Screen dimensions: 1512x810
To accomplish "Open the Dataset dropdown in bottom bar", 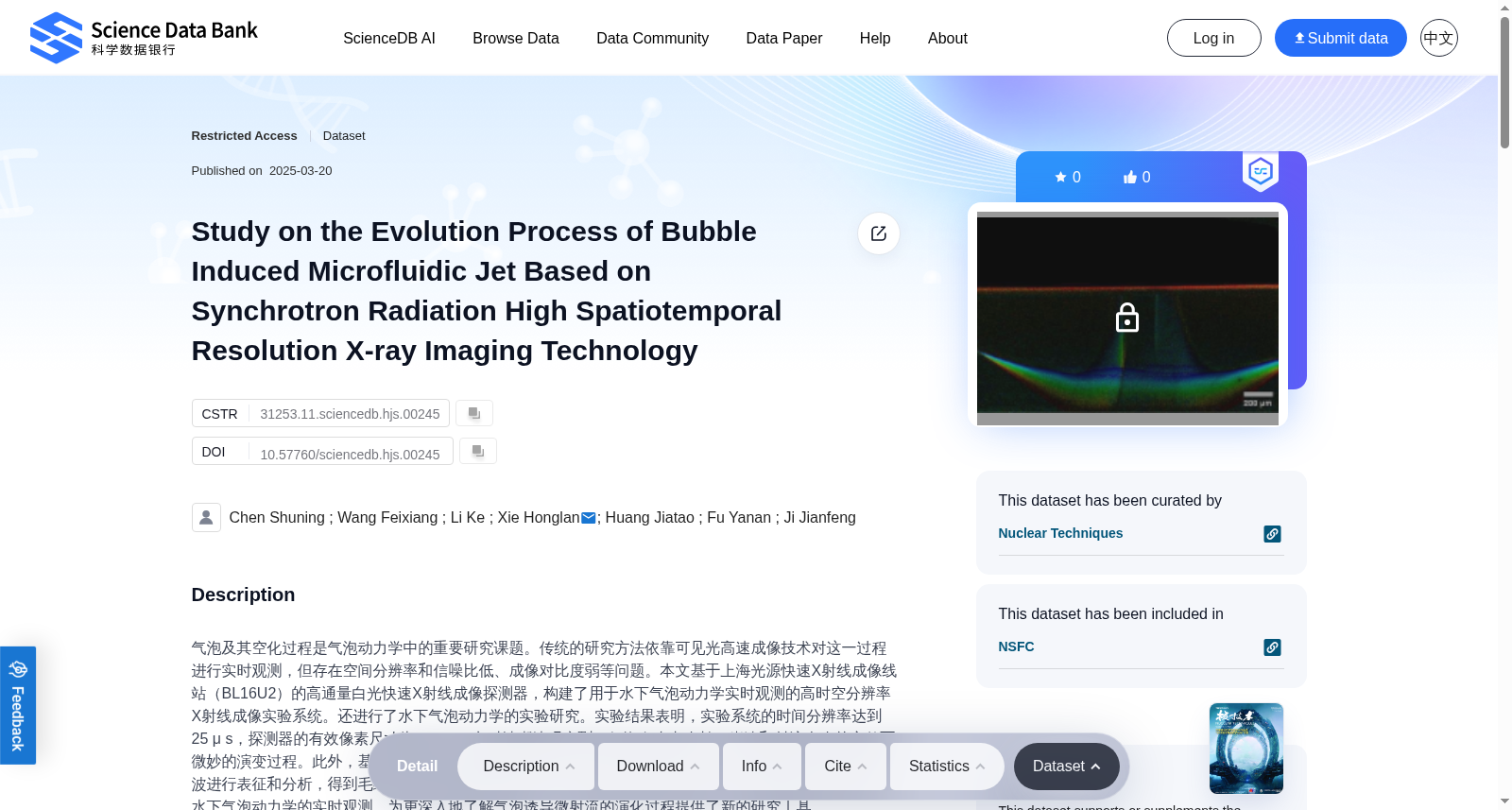I will pyautogui.click(x=1067, y=767).
